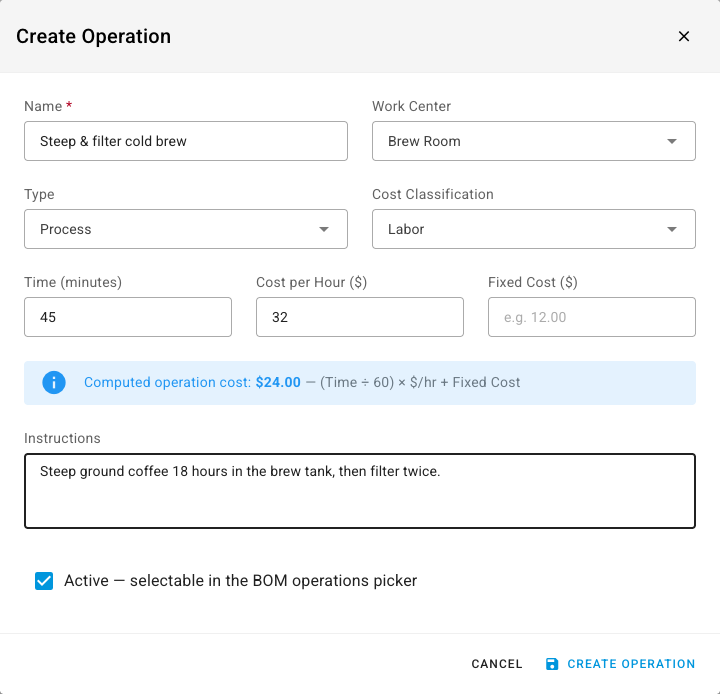
Task: Click the 'Instructions' label
Action: pos(62,438)
